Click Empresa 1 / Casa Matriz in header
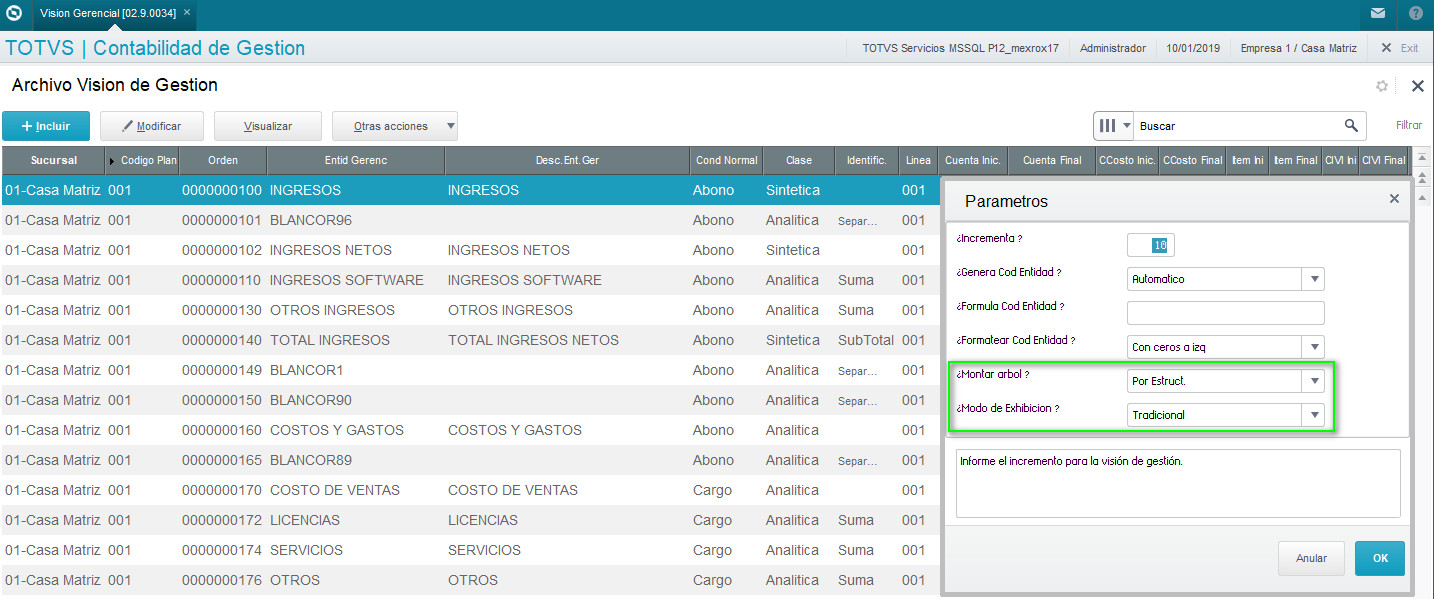This screenshot has width=1434, height=599. click(x=1299, y=48)
